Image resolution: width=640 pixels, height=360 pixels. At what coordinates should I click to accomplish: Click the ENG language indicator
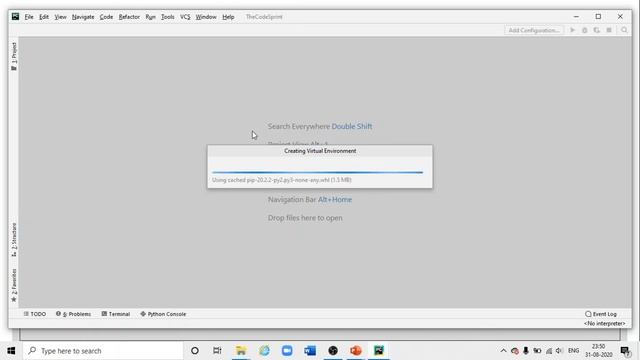573,351
